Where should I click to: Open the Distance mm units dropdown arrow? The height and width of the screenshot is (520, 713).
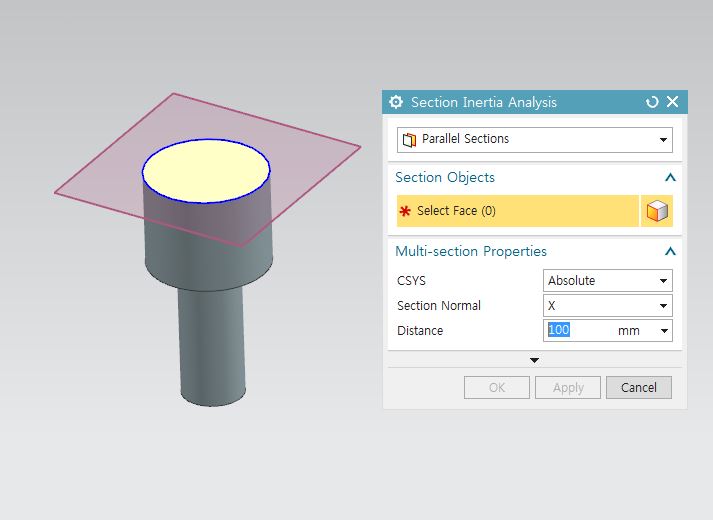tap(663, 331)
